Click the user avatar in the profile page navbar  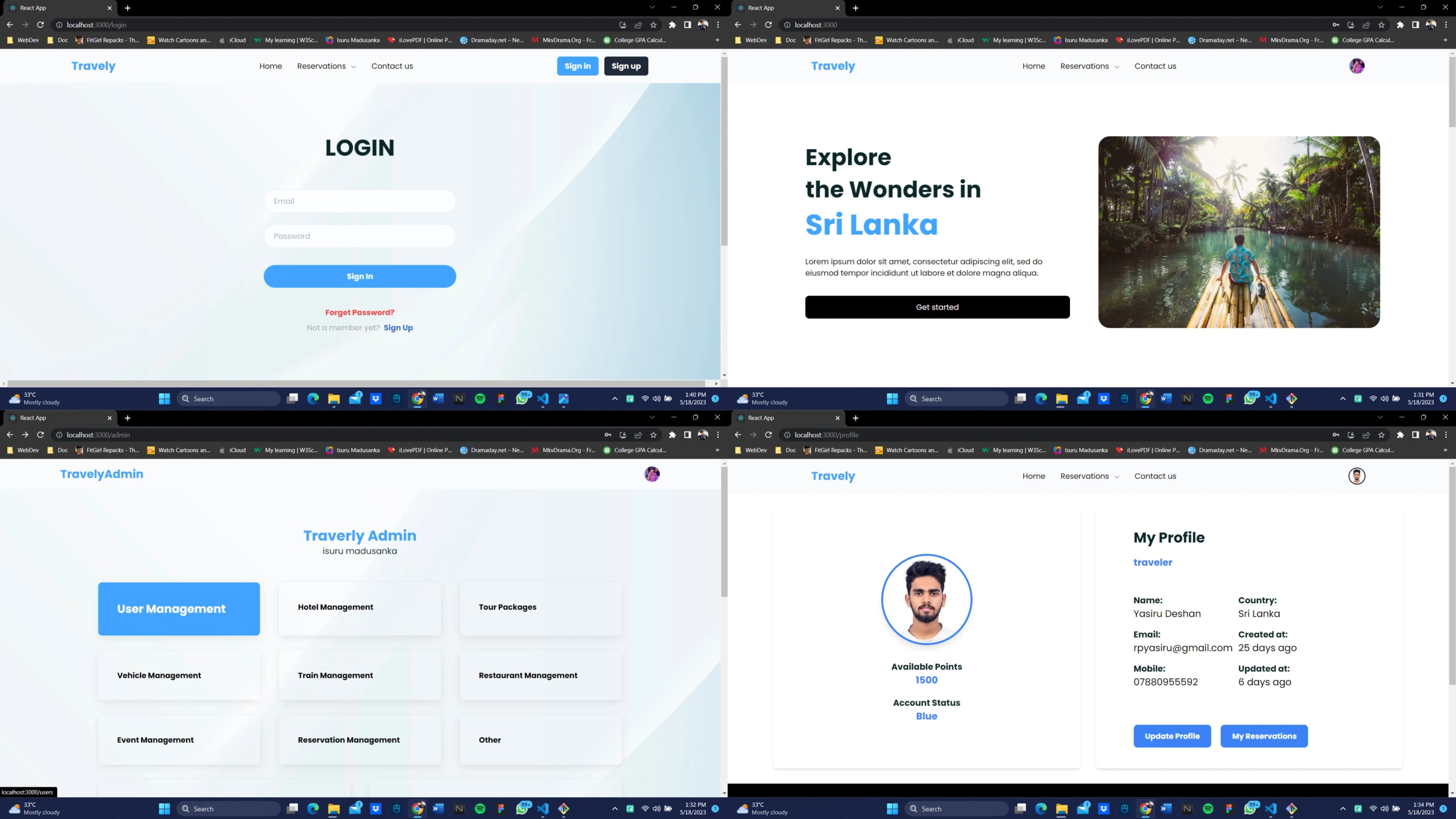click(1357, 476)
